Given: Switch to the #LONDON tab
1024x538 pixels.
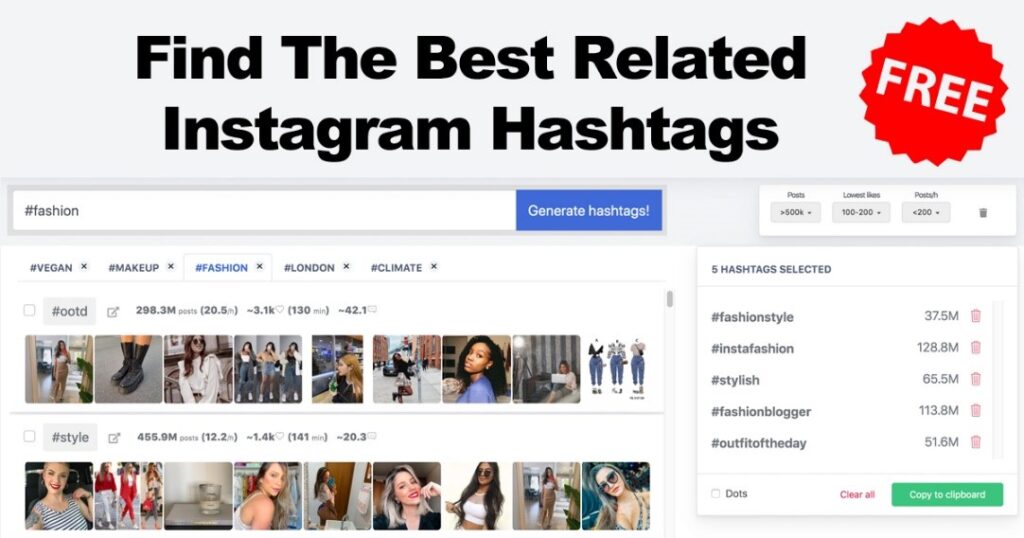Looking at the screenshot, I should [309, 268].
